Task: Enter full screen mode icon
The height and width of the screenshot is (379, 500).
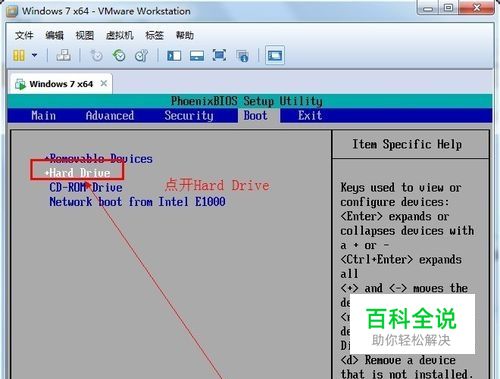Action: tap(219, 55)
